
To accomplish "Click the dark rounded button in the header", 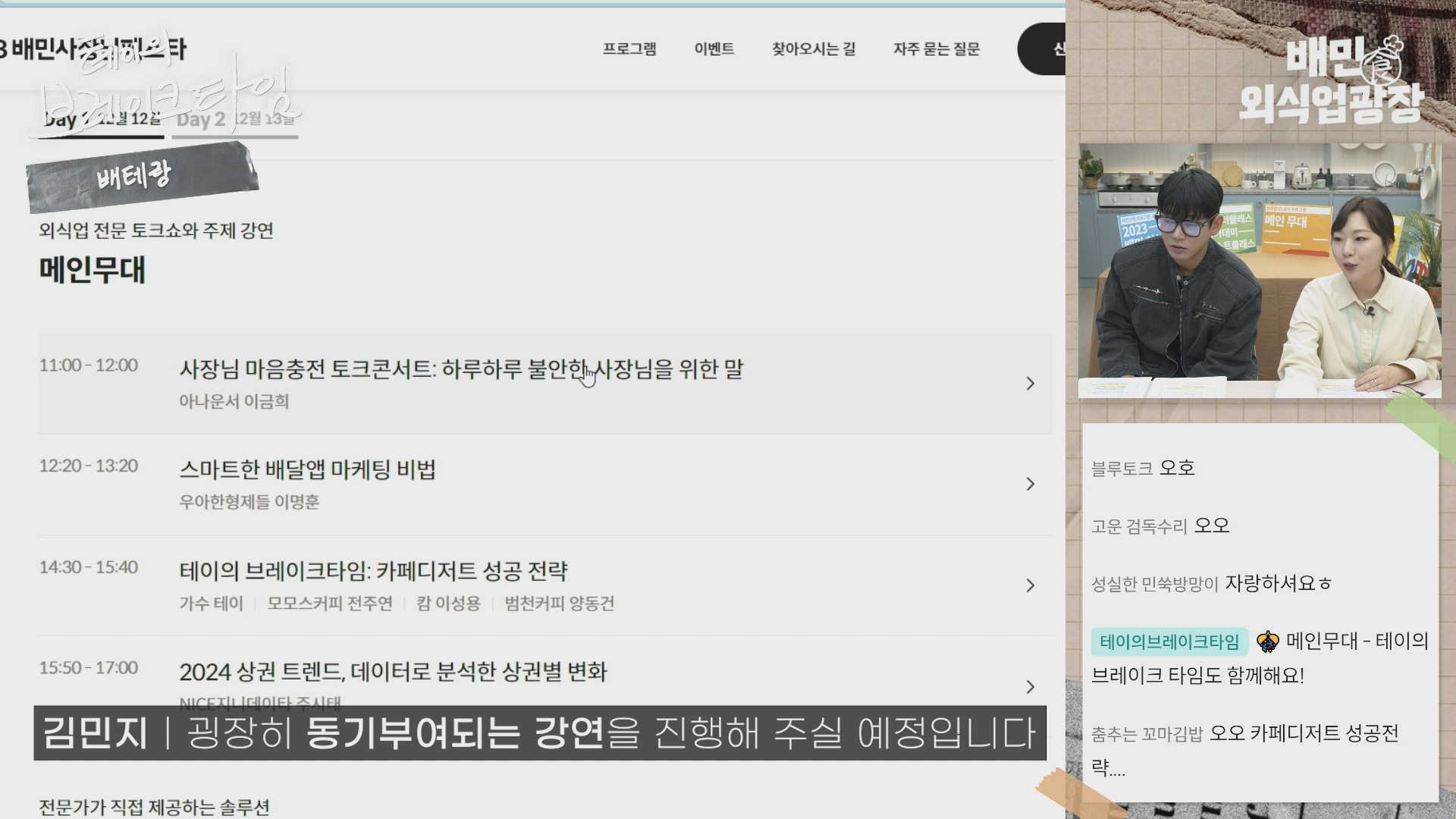I will coord(1041,49).
